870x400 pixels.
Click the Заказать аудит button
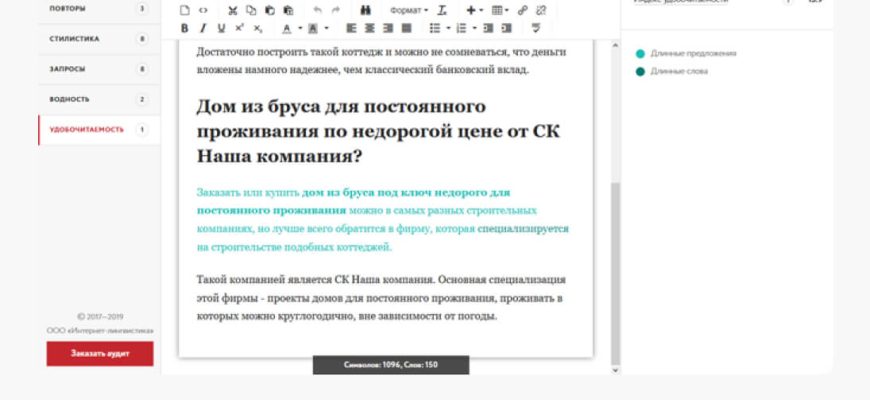[100, 353]
